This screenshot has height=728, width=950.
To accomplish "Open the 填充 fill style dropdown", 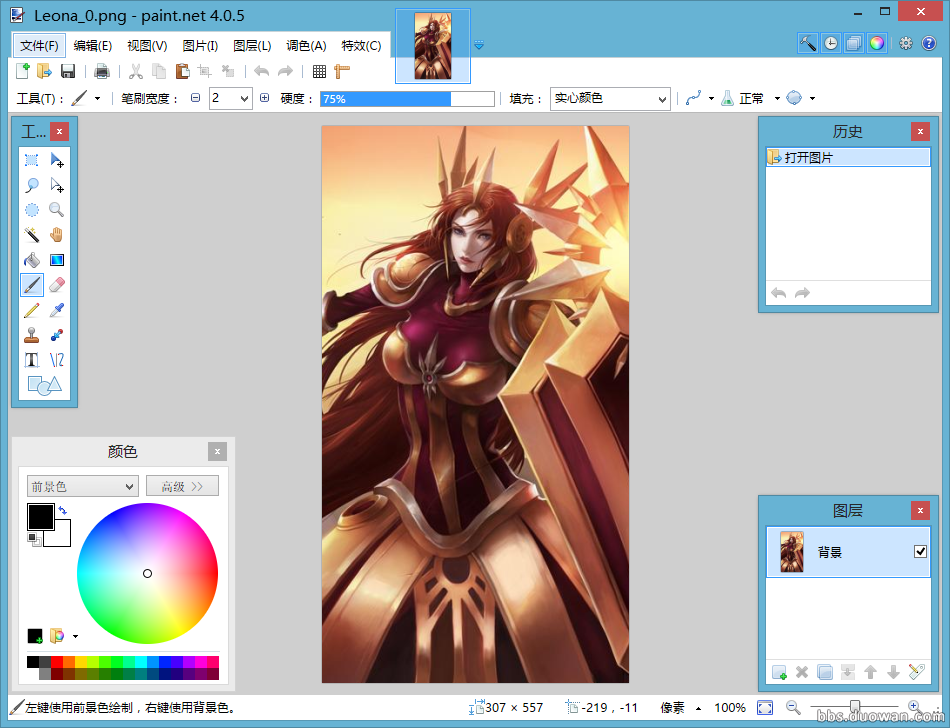I will pyautogui.click(x=610, y=98).
